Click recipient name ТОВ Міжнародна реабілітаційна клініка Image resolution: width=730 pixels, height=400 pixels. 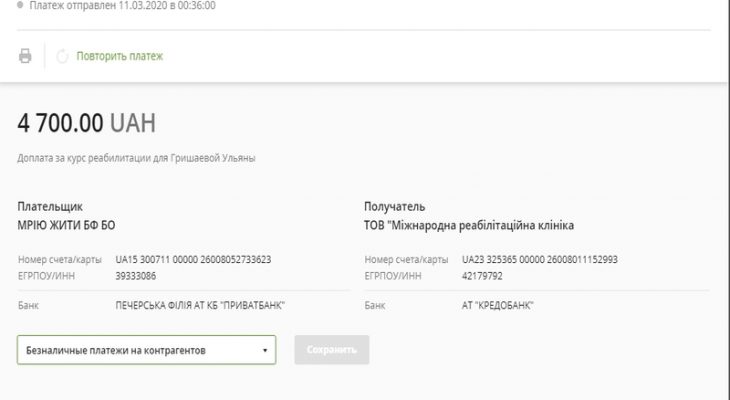(469, 225)
